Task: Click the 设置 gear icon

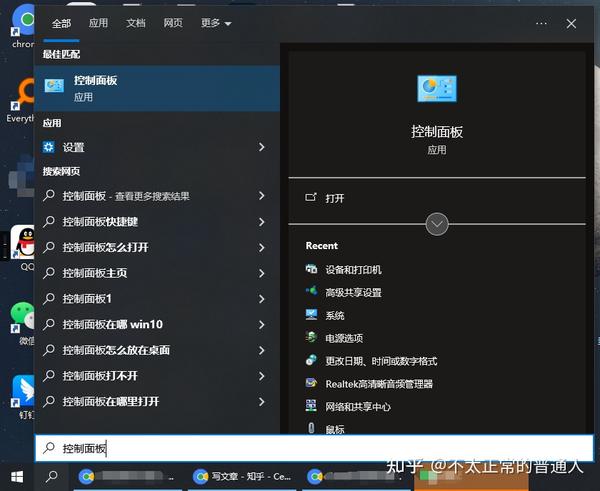Action: (x=49, y=147)
